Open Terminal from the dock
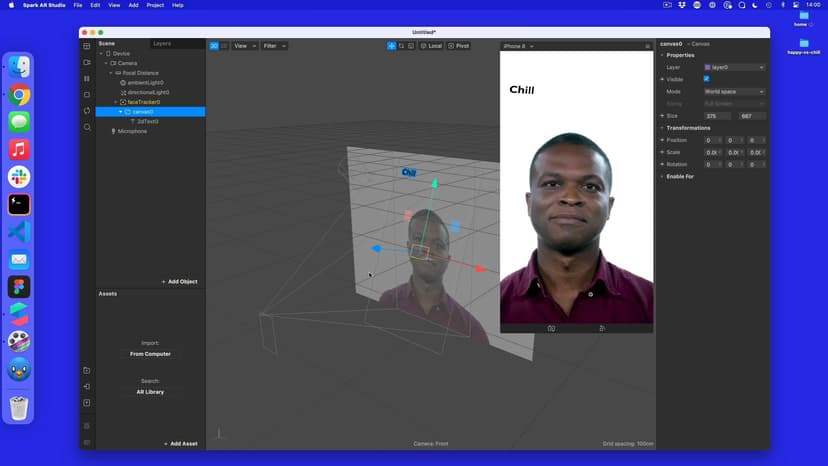The height and width of the screenshot is (466, 828). pos(19,204)
